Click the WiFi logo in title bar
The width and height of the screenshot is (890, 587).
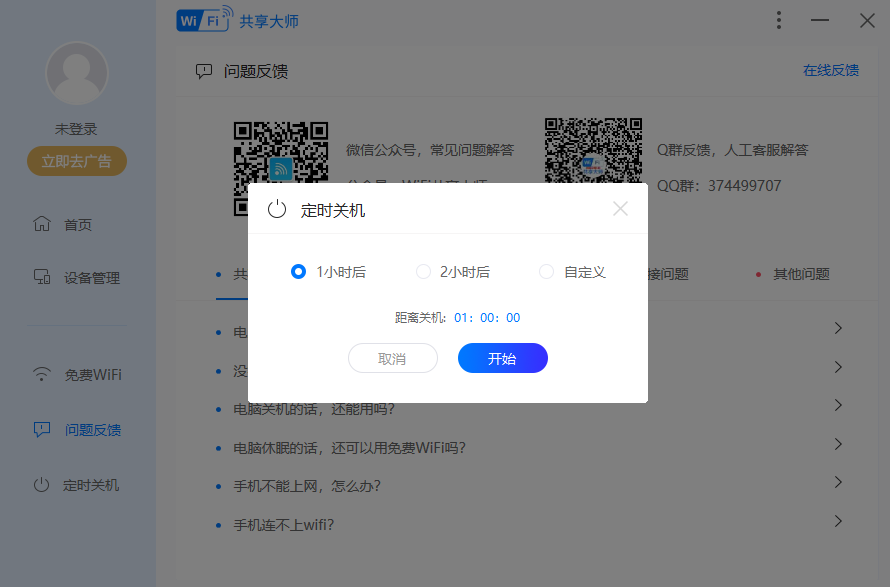pos(204,21)
